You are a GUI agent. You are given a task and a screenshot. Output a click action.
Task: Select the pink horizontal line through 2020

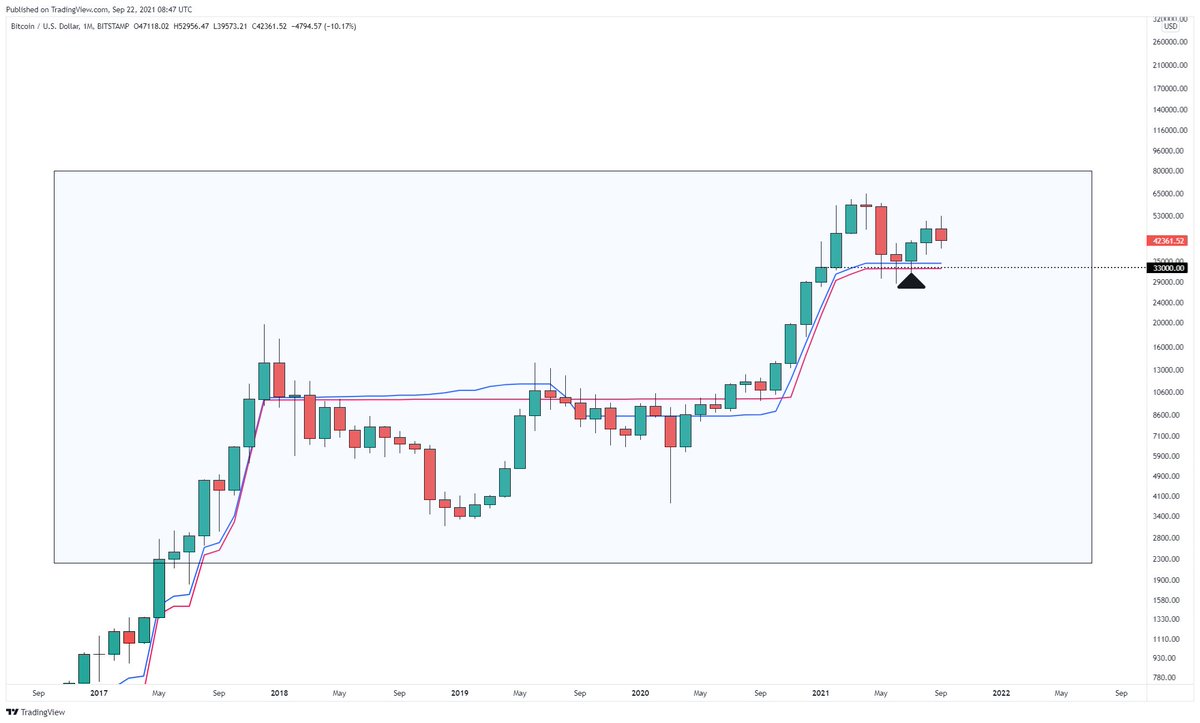click(640, 399)
